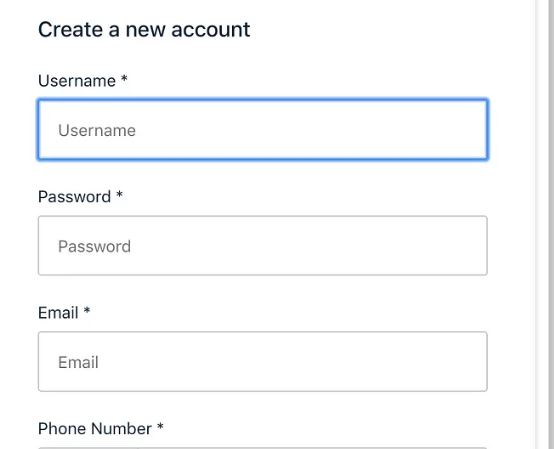Click the gray Username placeholder text
Image resolution: width=554 pixels, height=449 pixels.
click(97, 130)
